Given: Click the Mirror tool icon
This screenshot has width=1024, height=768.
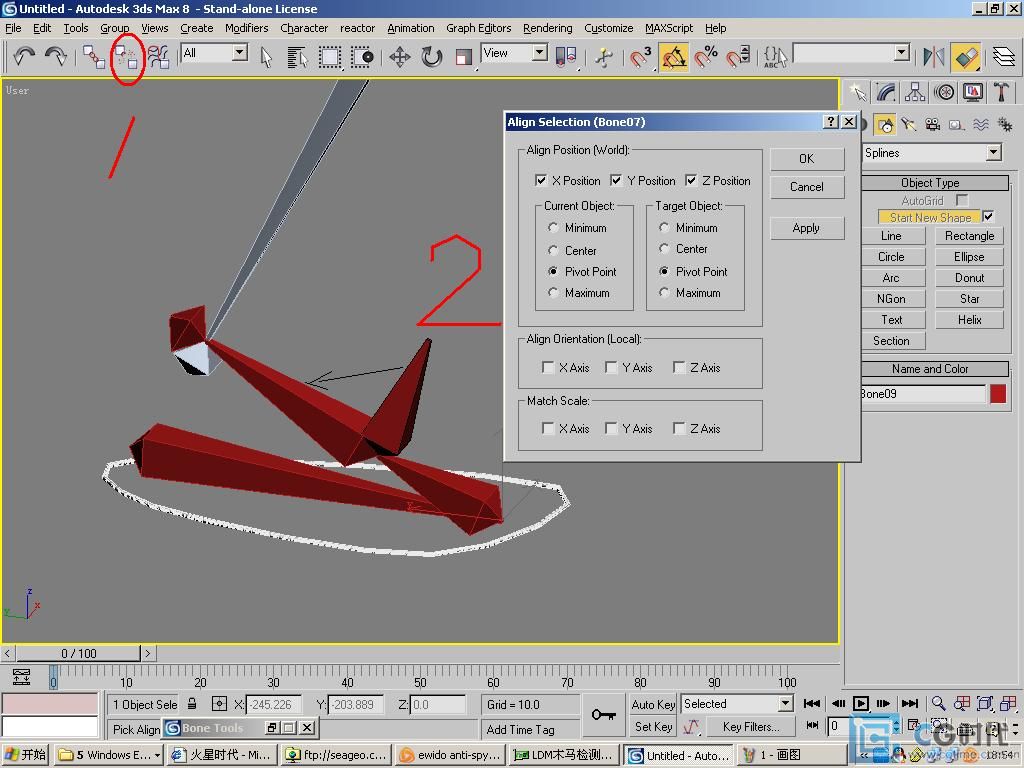Looking at the screenshot, I should (x=934, y=57).
